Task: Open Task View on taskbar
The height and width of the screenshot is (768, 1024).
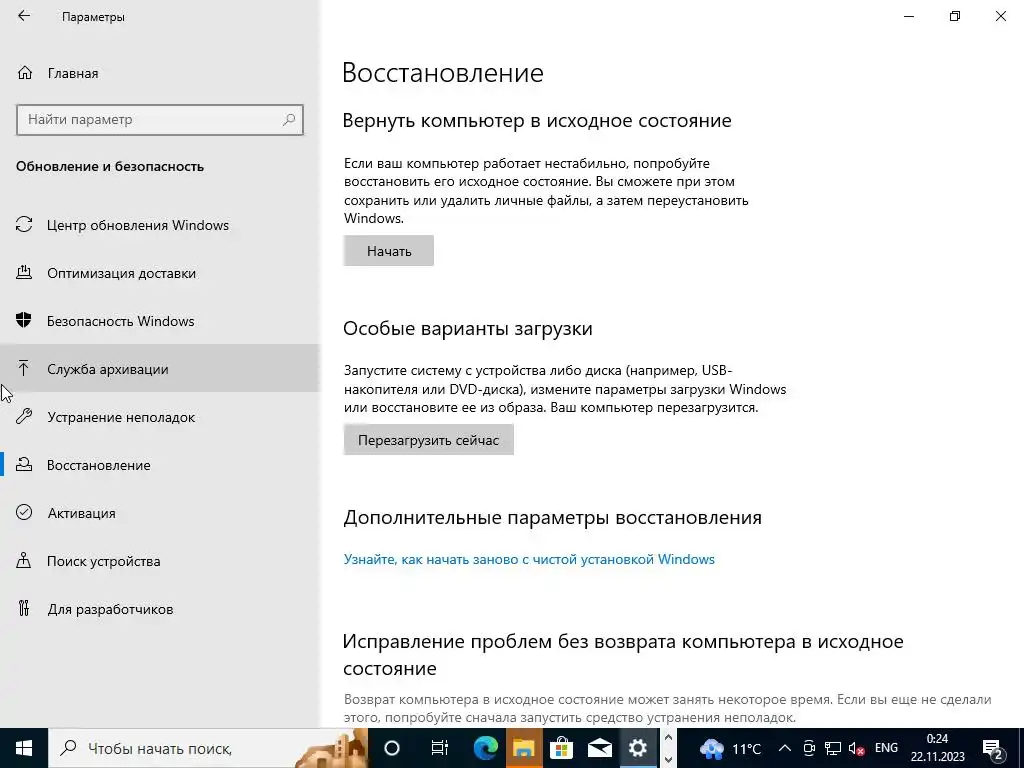Action: (440, 748)
